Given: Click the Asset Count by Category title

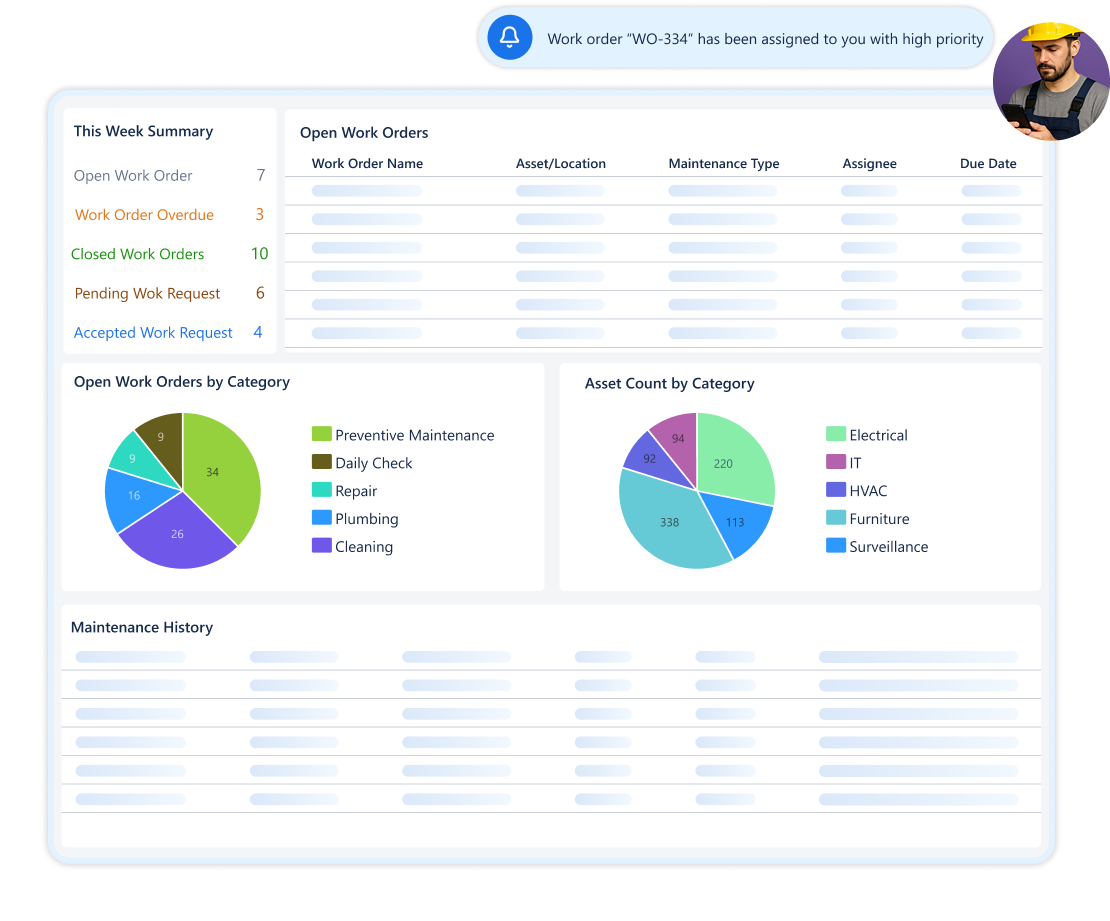Looking at the screenshot, I should pyautogui.click(x=670, y=383).
